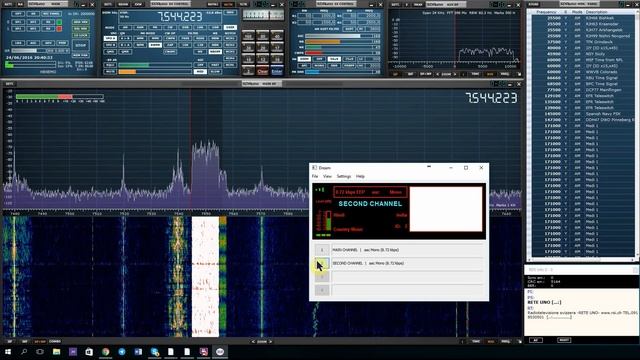Open File Explorer from the taskbar
Viewport: 640px width, 360px height.
tap(56, 351)
